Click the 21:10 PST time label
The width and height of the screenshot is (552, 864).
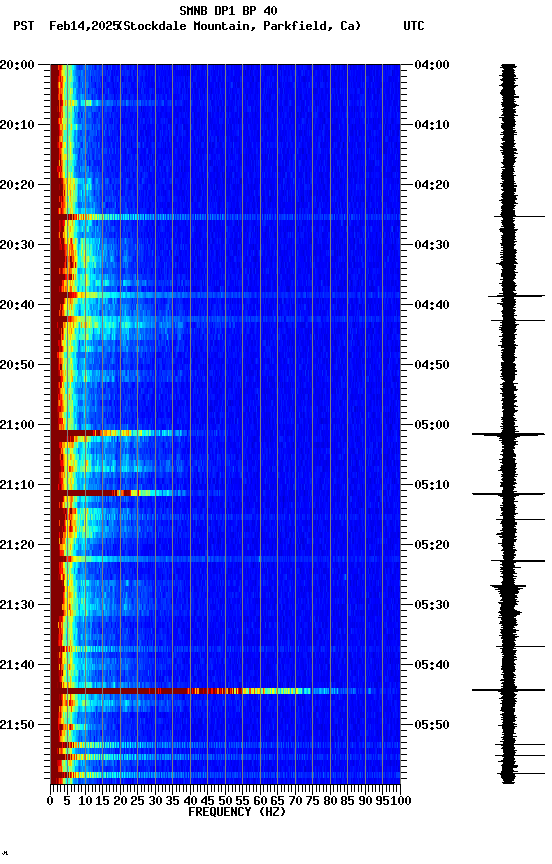coord(17,485)
